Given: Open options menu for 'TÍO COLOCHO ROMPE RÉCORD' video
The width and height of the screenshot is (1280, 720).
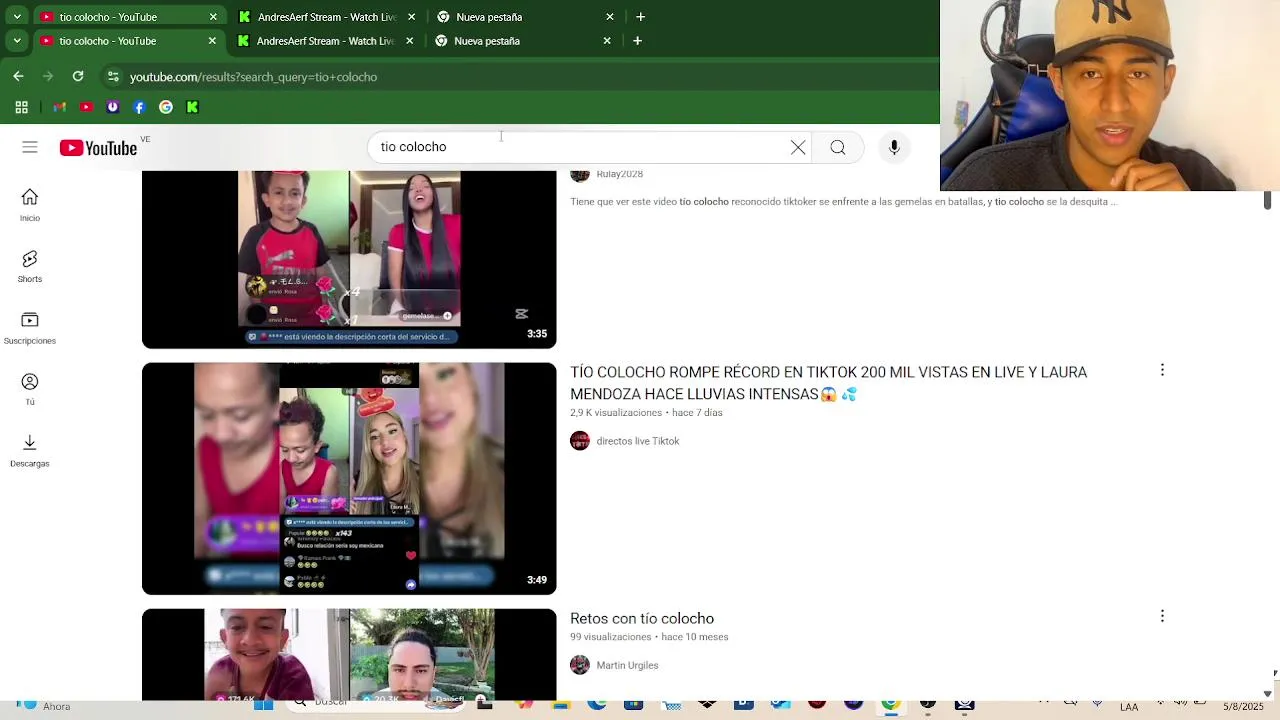Looking at the screenshot, I should [1162, 370].
